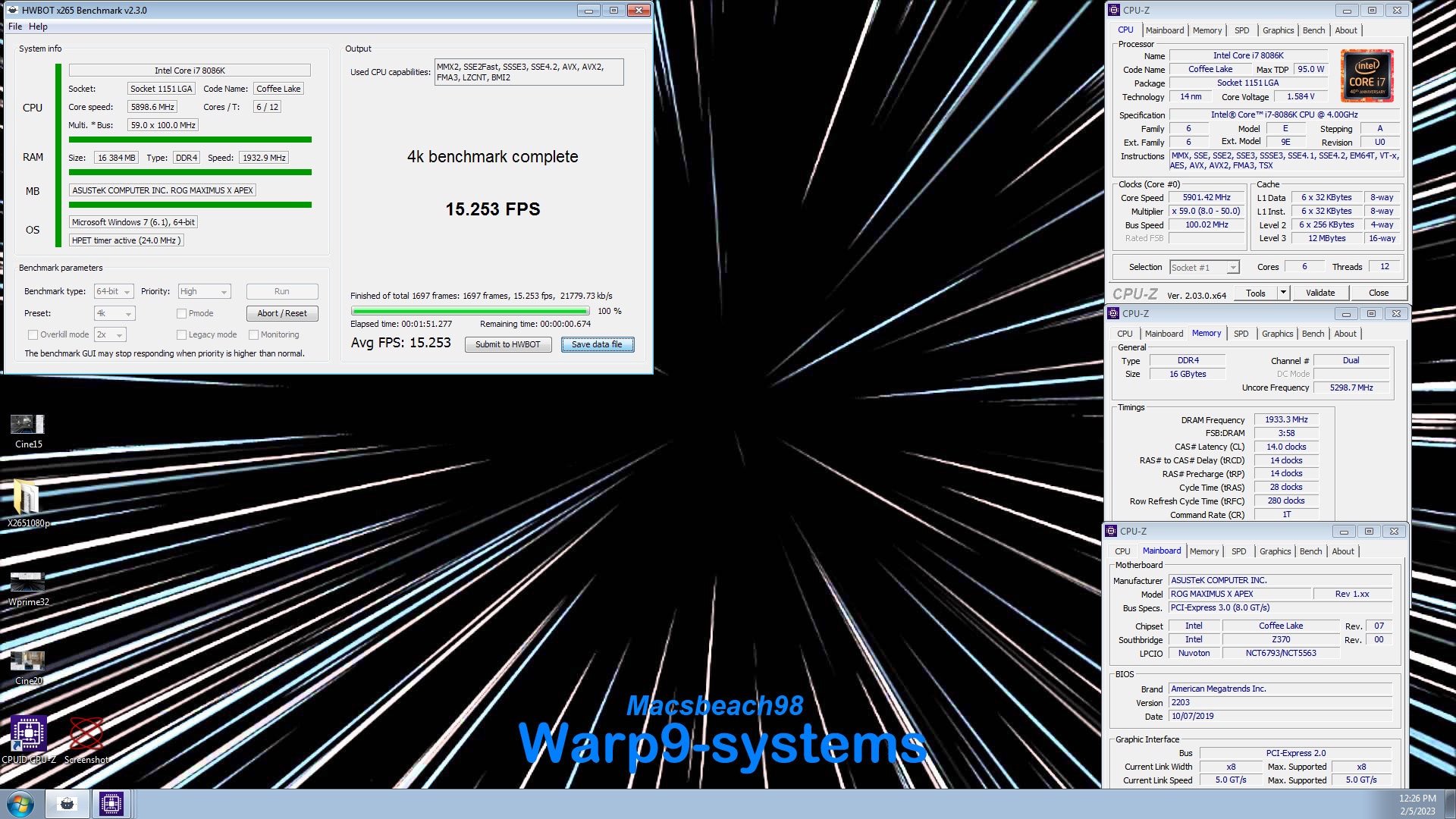Switch to Mainboard tab in top CPU-Z window
The height and width of the screenshot is (819, 1456).
pyautogui.click(x=1165, y=30)
